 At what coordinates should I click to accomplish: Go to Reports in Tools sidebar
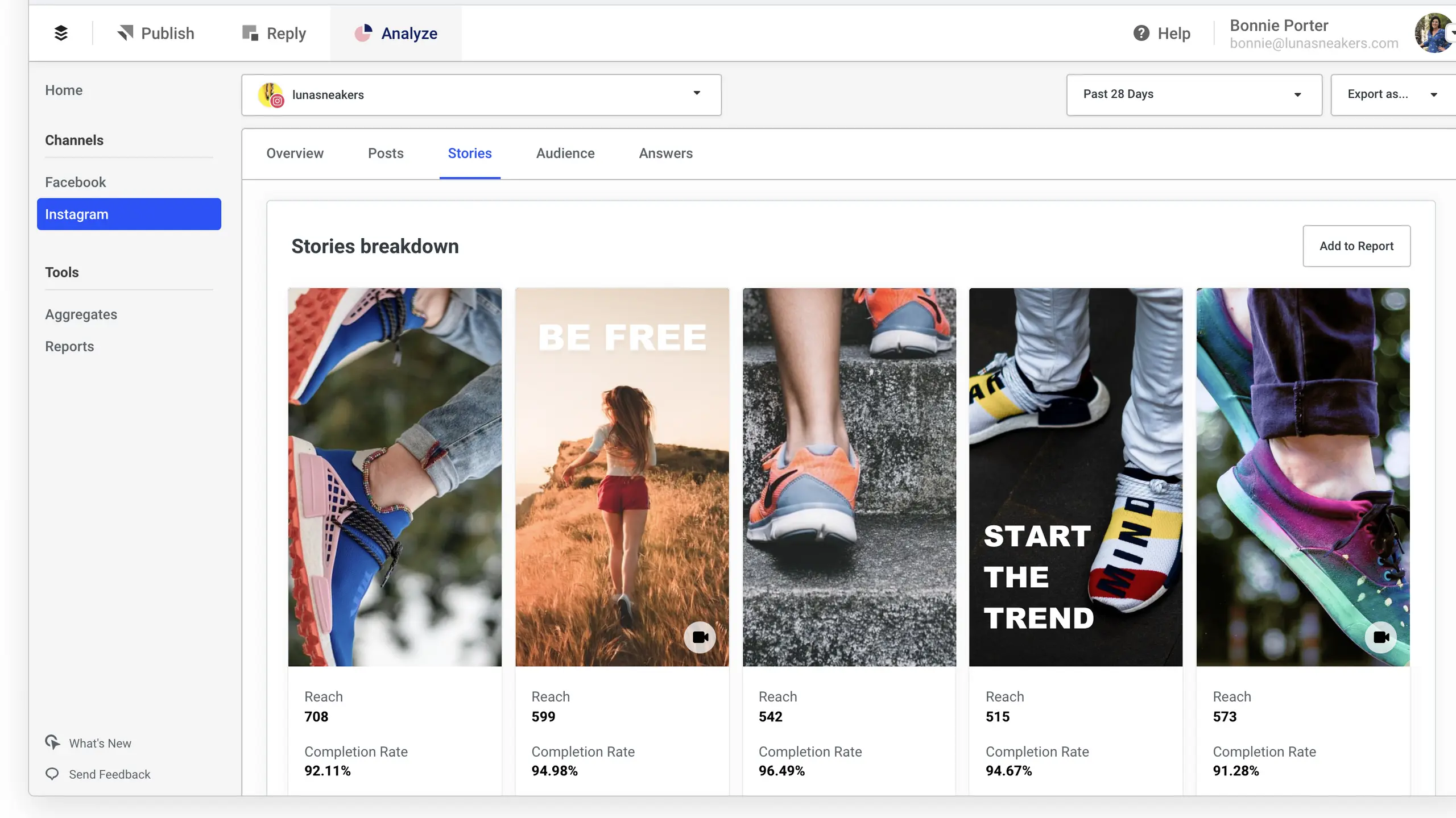(x=69, y=346)
